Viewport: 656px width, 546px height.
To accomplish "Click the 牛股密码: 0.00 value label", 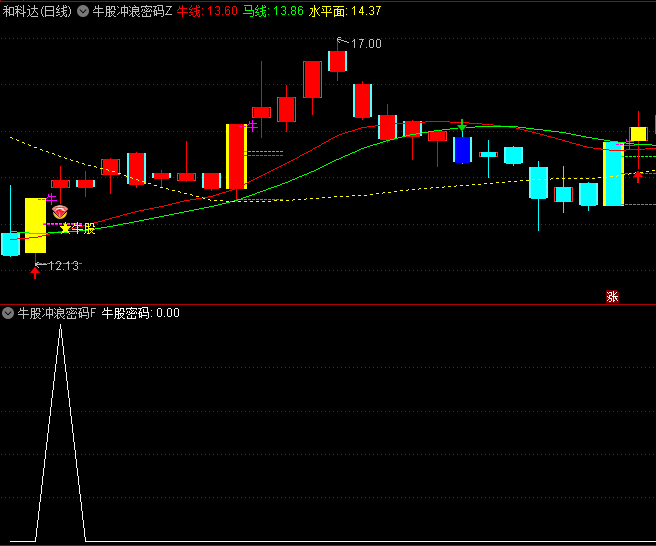I will 141,313.
